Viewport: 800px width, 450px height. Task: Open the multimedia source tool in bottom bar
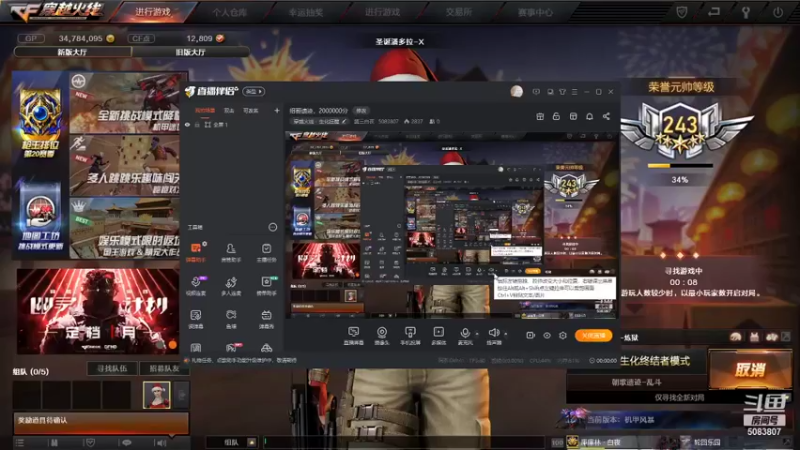(439, 336)
